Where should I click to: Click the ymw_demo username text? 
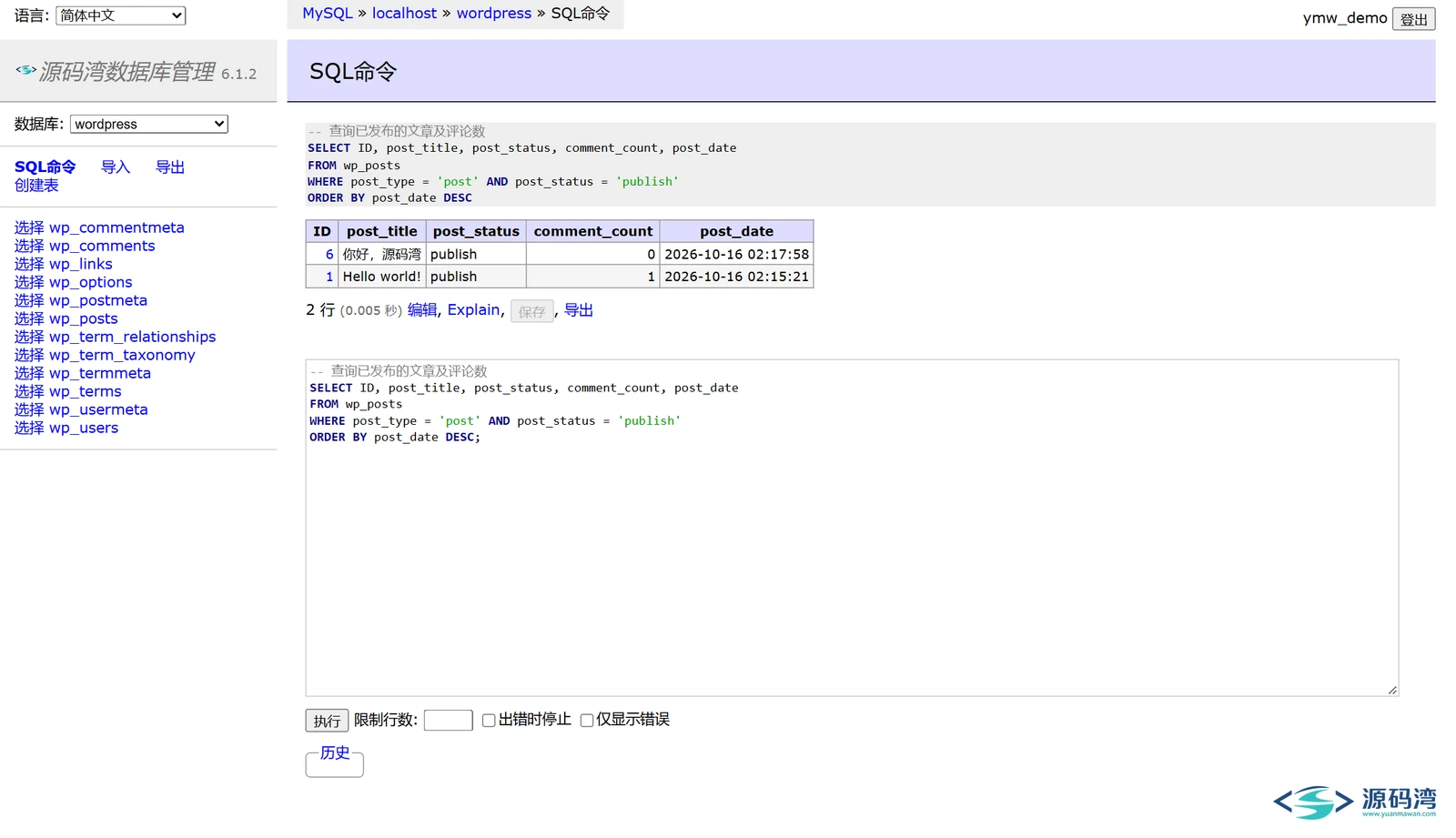click(x=1345, y=18)
